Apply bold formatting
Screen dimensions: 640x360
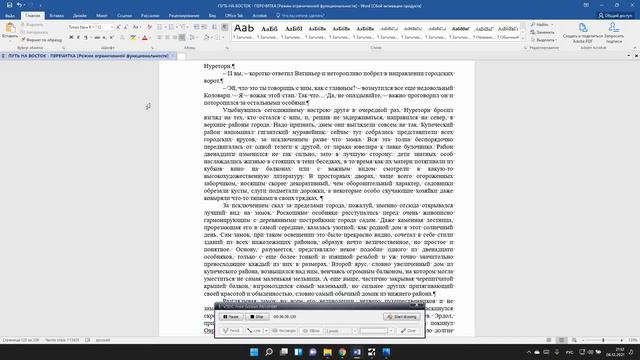[71, 38]
